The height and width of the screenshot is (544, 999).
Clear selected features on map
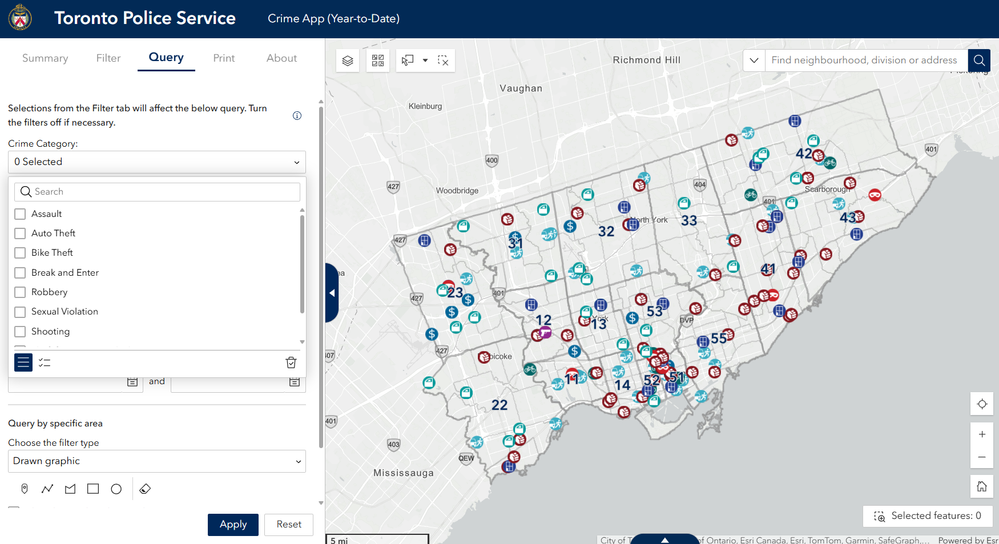[443, 61]
